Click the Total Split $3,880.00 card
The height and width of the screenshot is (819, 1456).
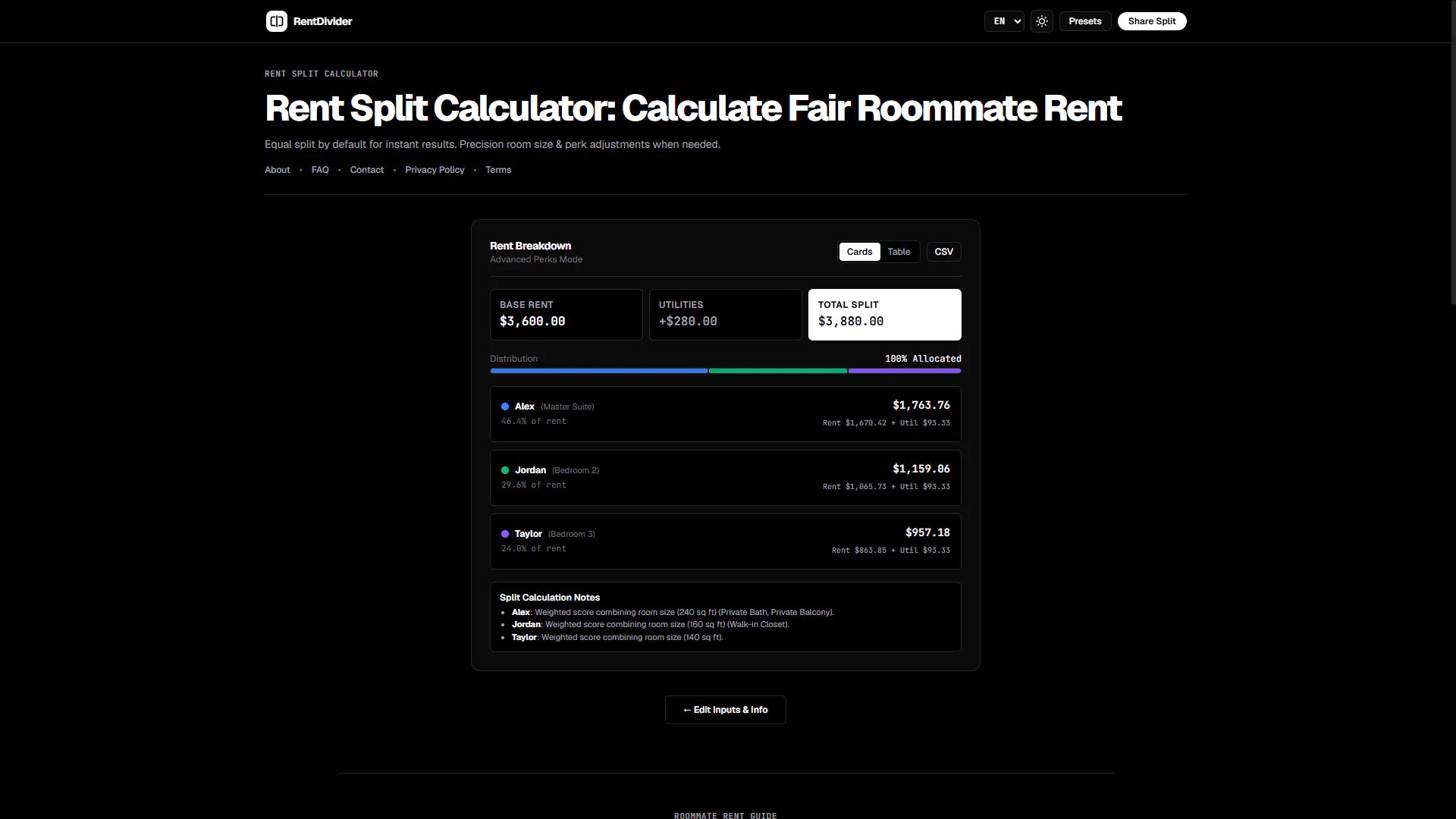point(885,315)
